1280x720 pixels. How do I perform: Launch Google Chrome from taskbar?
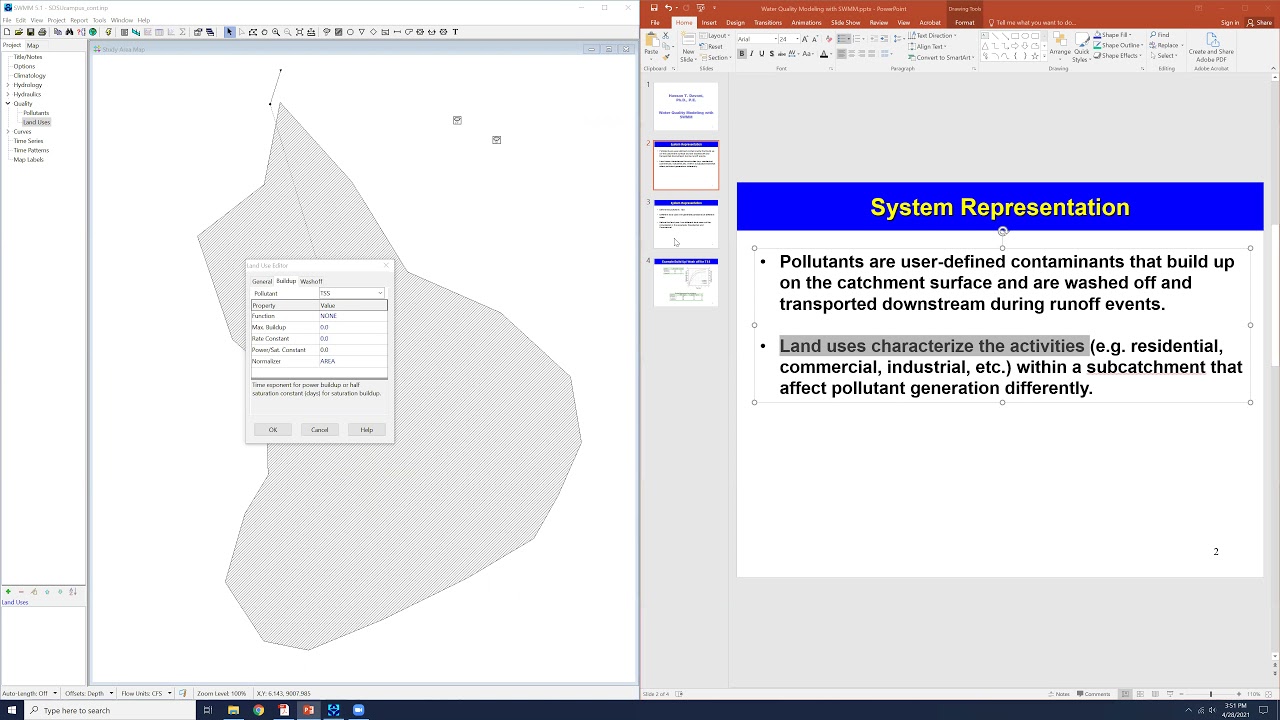(258, 710)
